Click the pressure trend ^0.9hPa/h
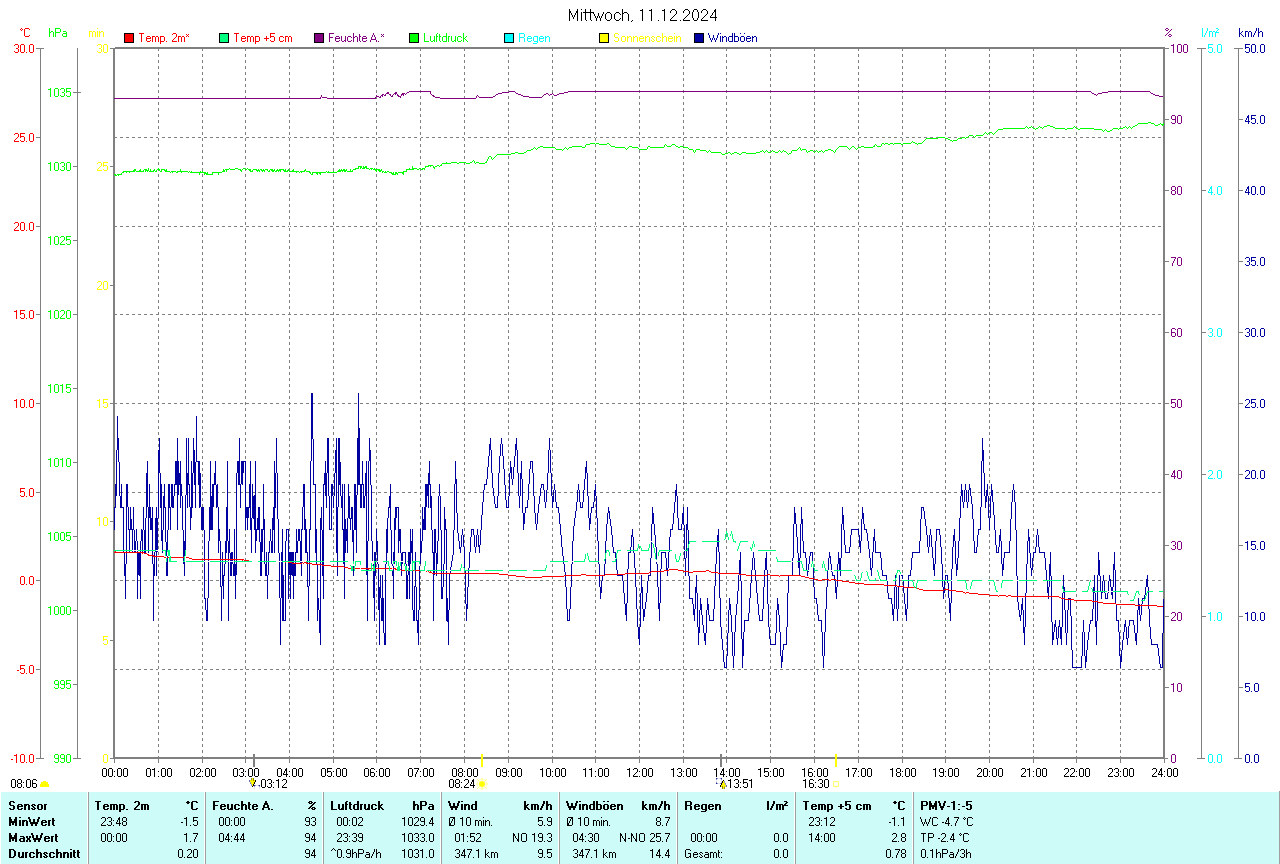 358,854
